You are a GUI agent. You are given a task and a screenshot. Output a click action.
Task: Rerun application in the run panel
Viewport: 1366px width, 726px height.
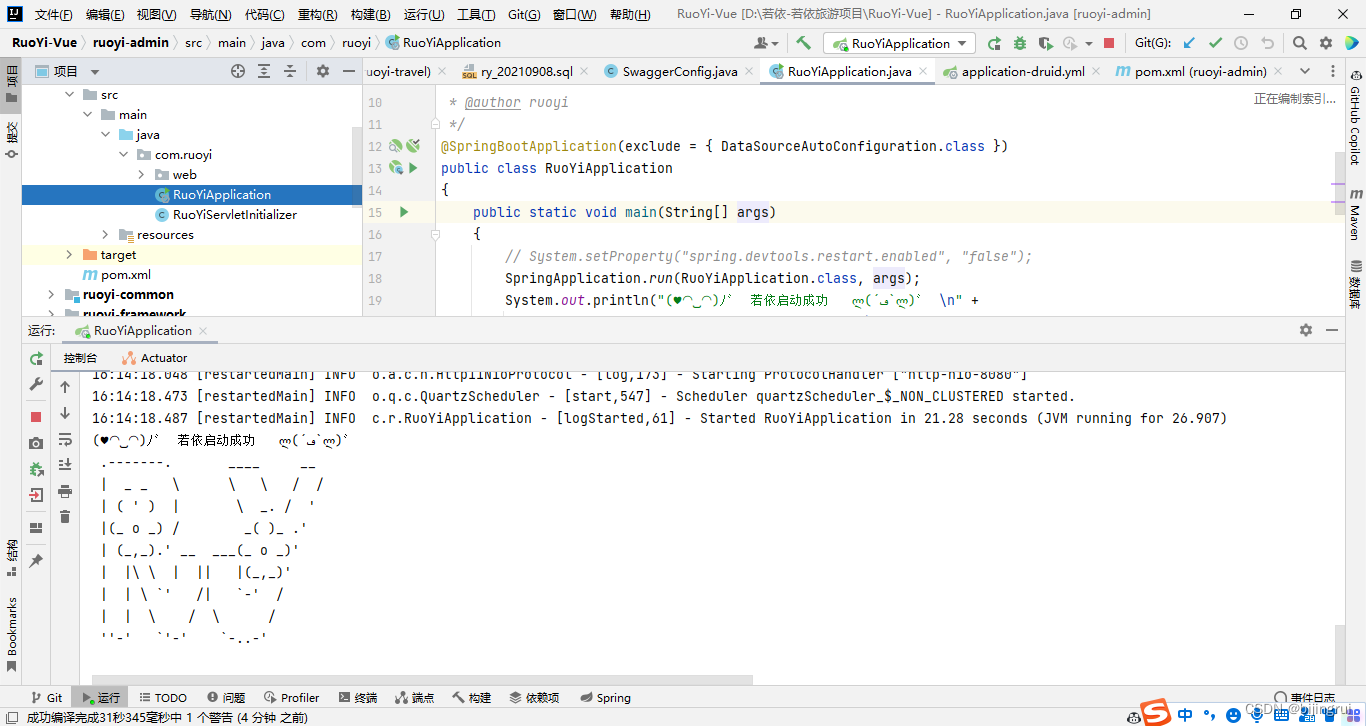[x=36, y=358]
